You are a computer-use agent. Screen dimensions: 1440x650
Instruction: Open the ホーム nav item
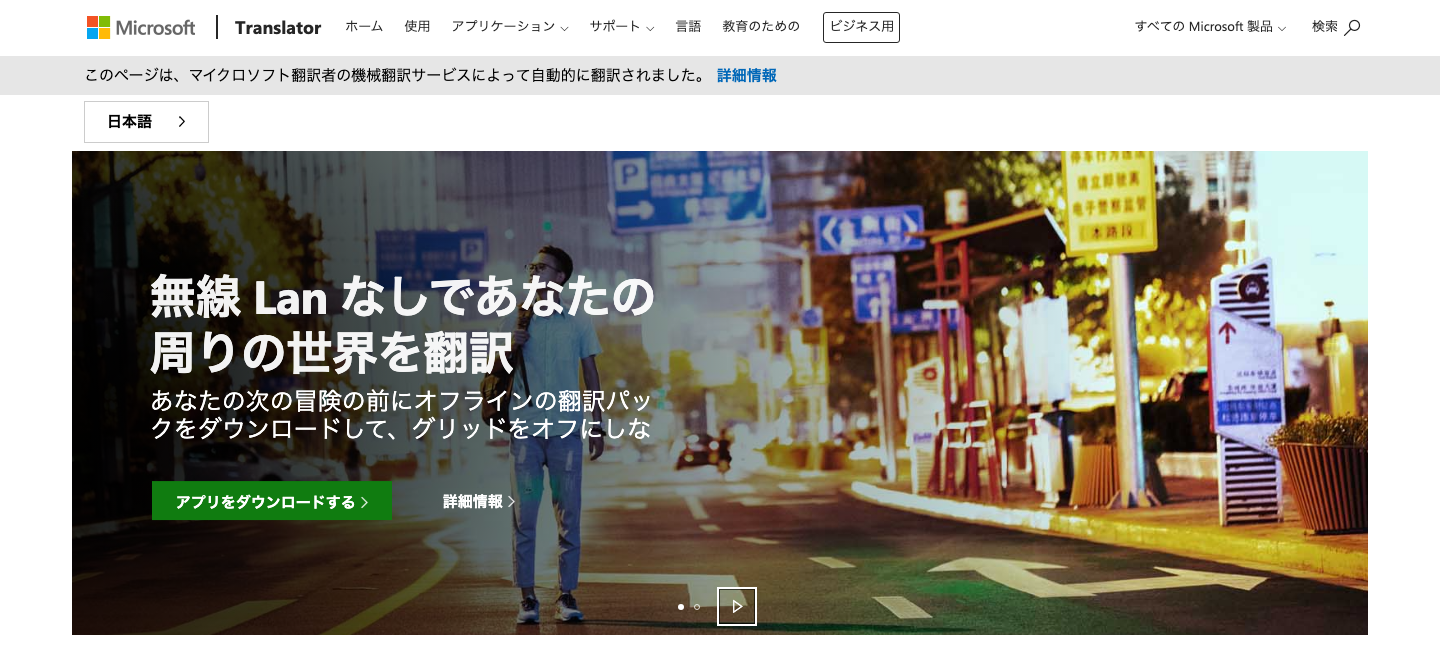pos(364,27)
